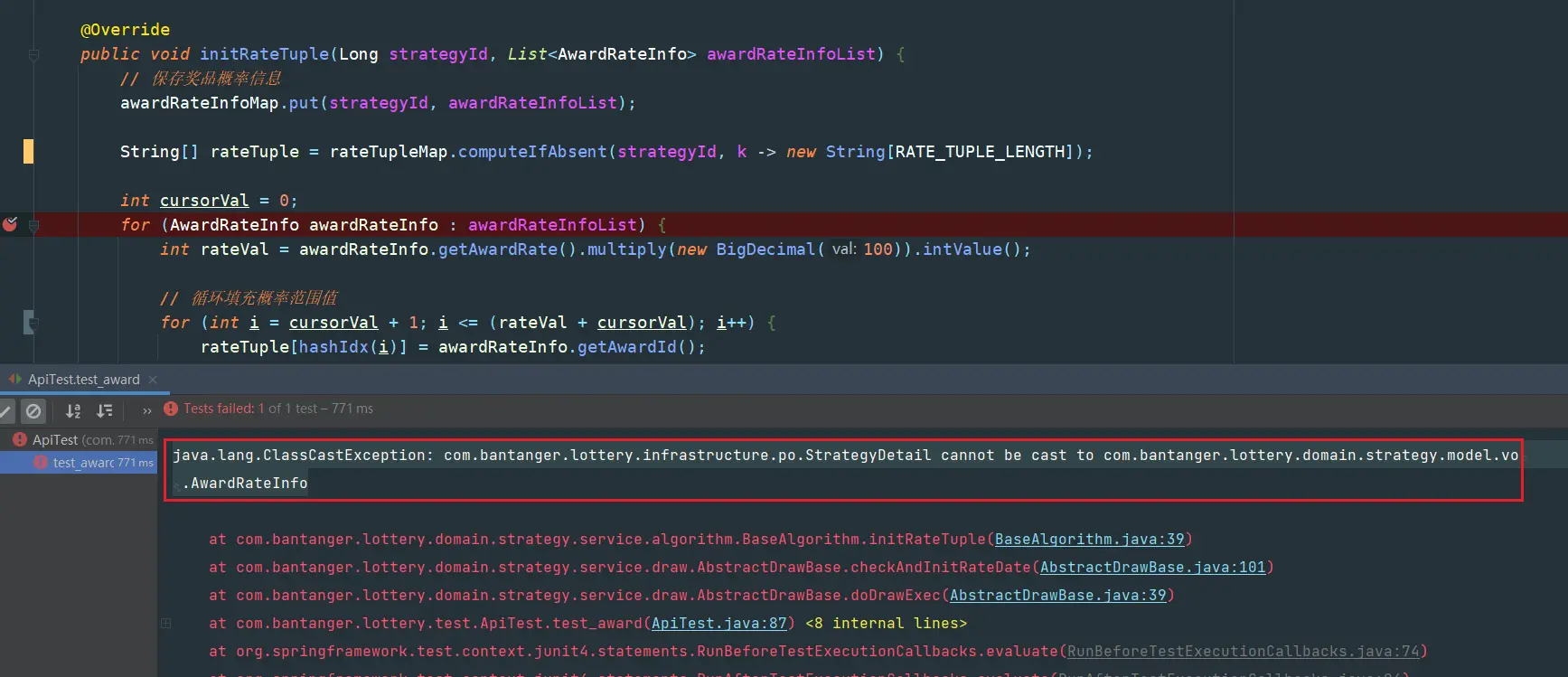Expand the '<8 internal lines>' fold
1568x677 pixels.
[886, 624]
